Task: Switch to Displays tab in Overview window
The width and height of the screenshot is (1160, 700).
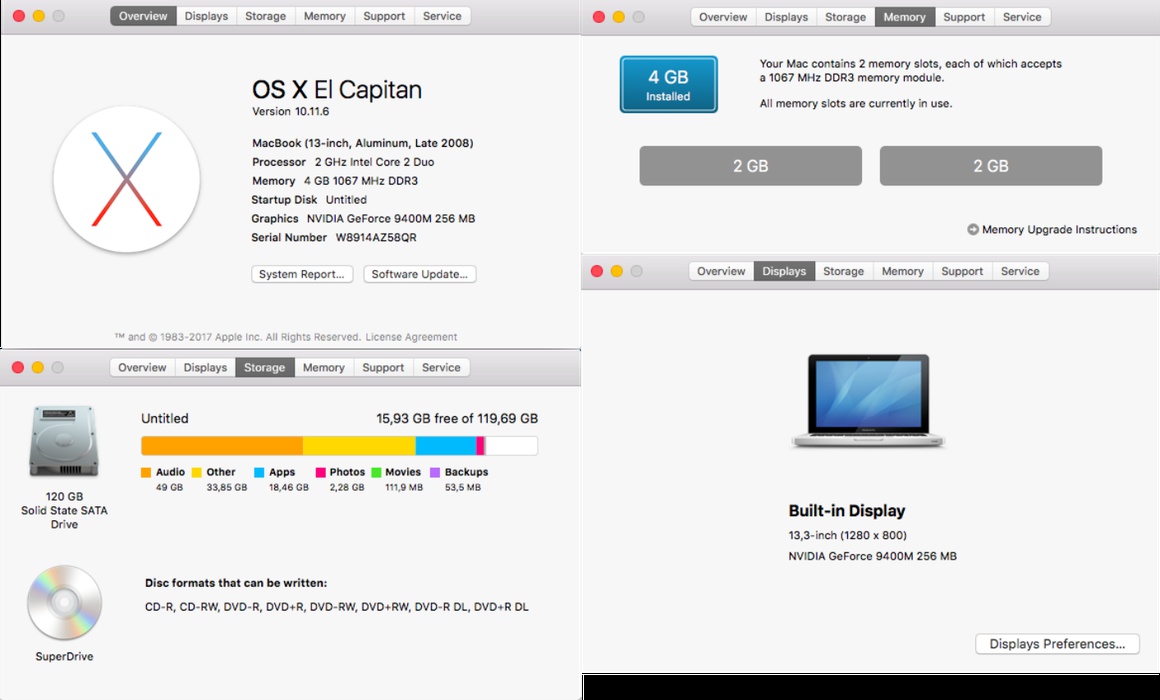Action: point(206,16)
